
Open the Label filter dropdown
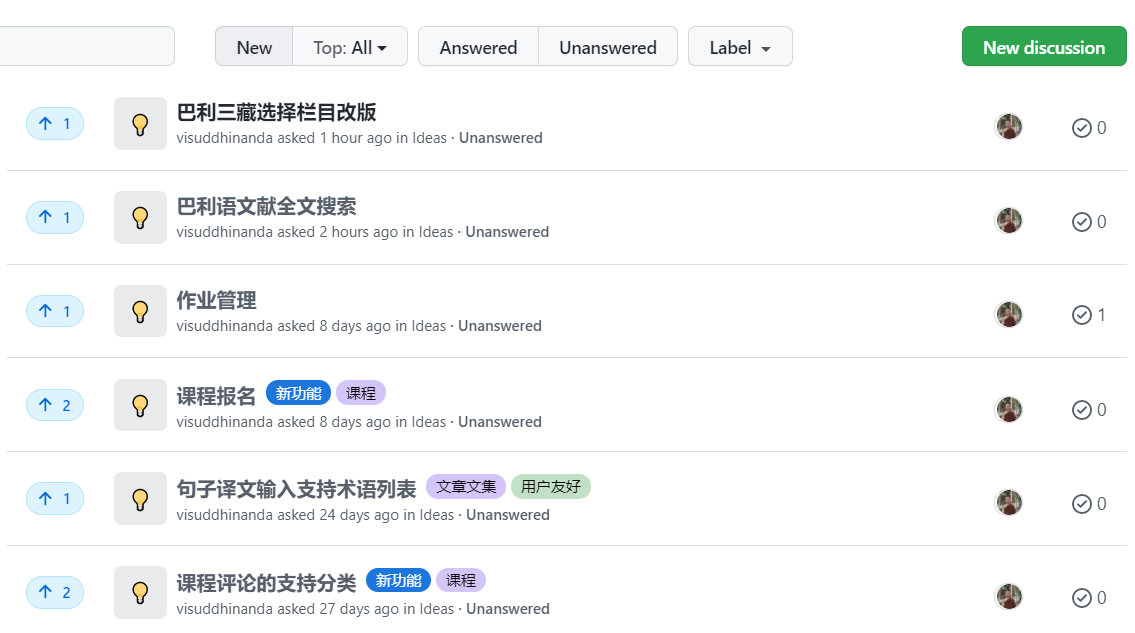click(740, 47)
